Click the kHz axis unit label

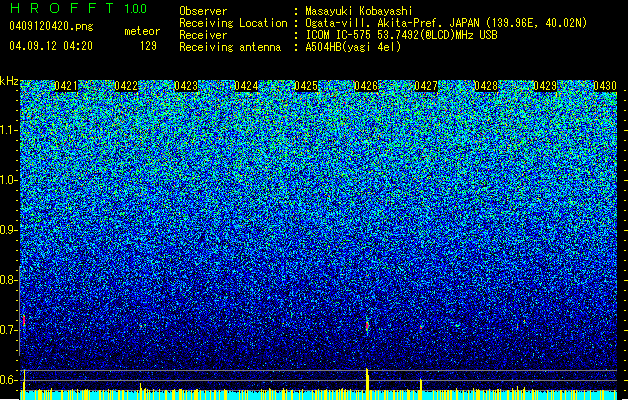(9, 81)
